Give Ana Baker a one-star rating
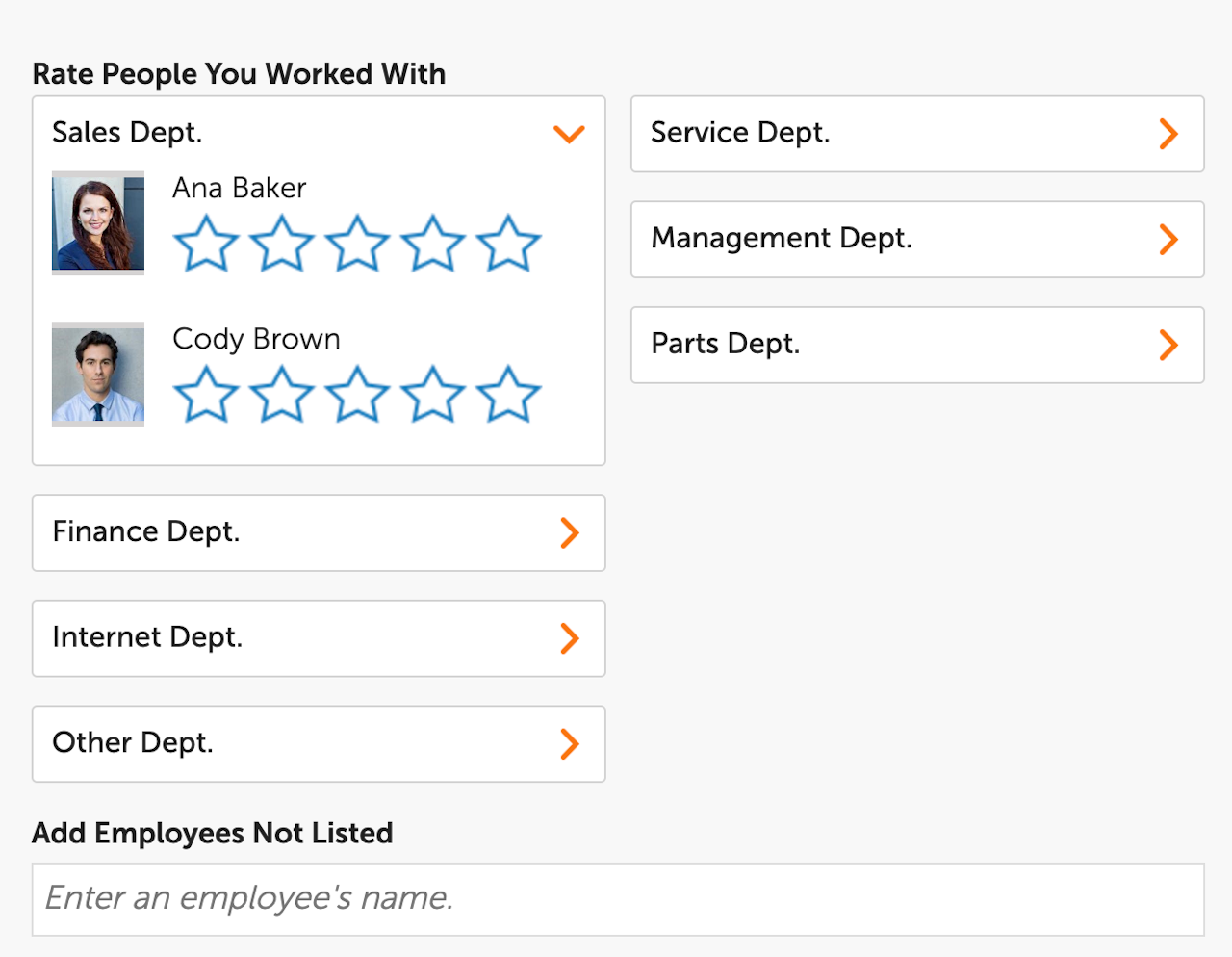Viewport: 1232px width, 957px height. pos(206,244)
